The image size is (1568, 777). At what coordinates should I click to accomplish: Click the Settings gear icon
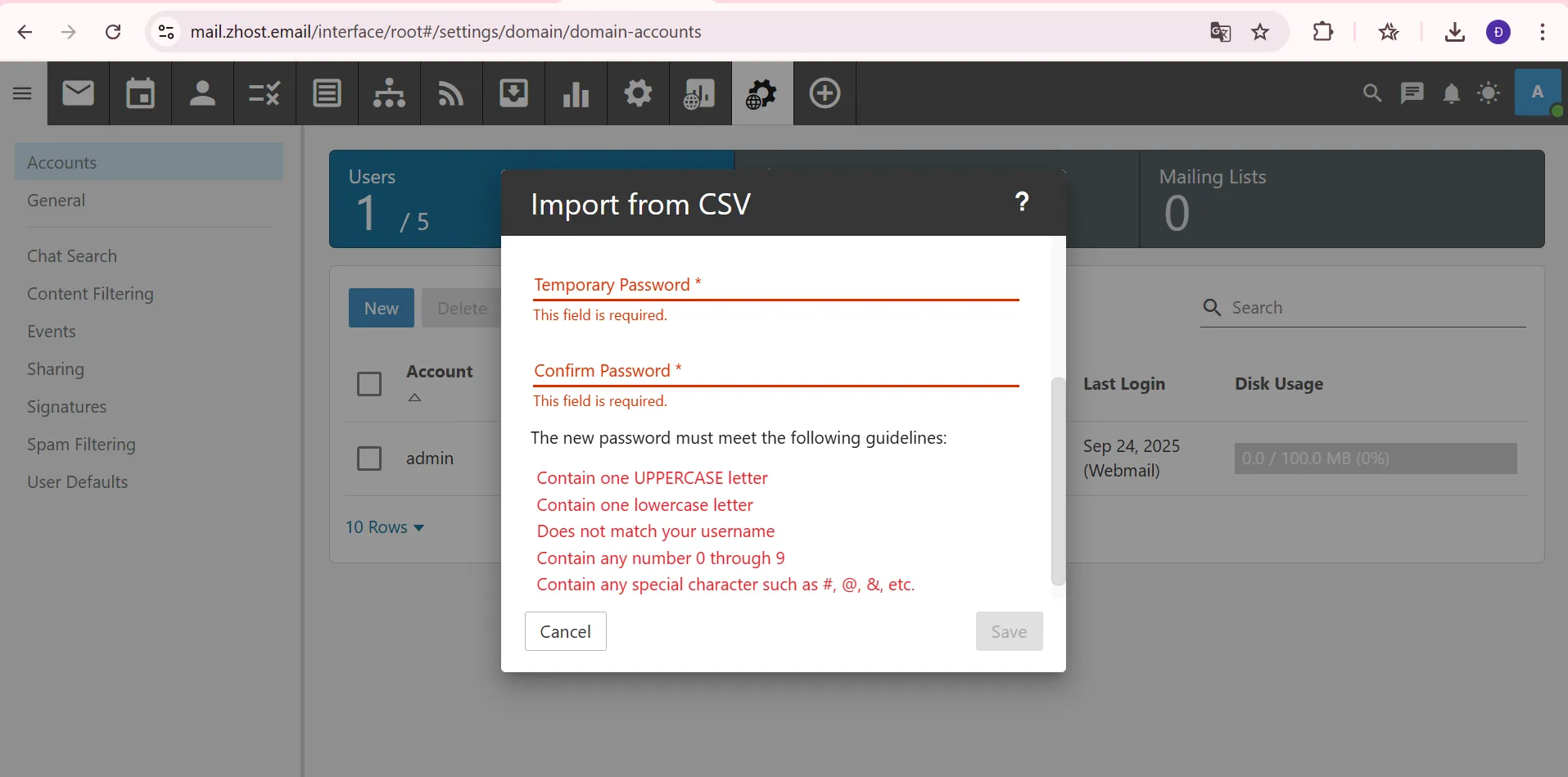point(638,93)
